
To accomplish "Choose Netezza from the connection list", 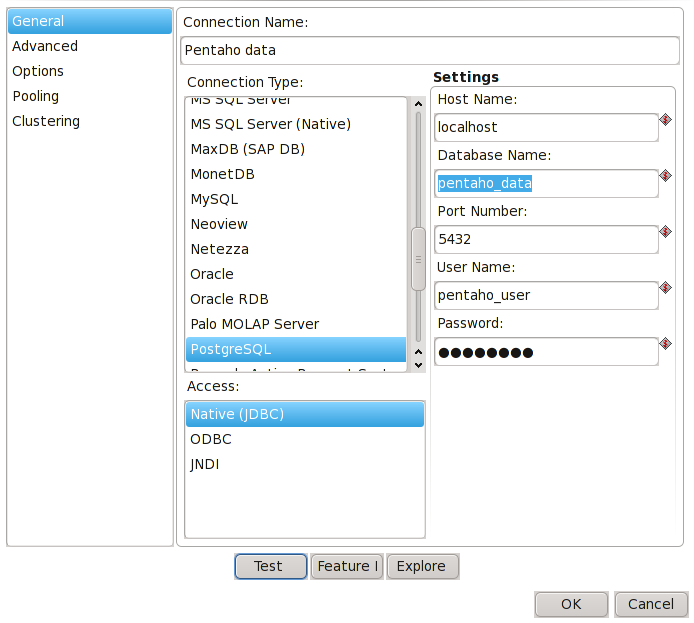I will [296, 249].
